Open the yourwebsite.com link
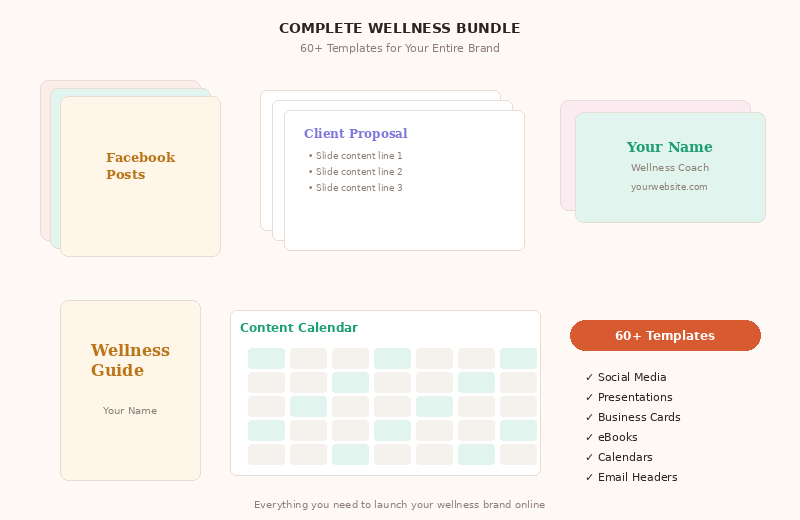The height and width of the screenshot is (520, 800). point(669,187)
